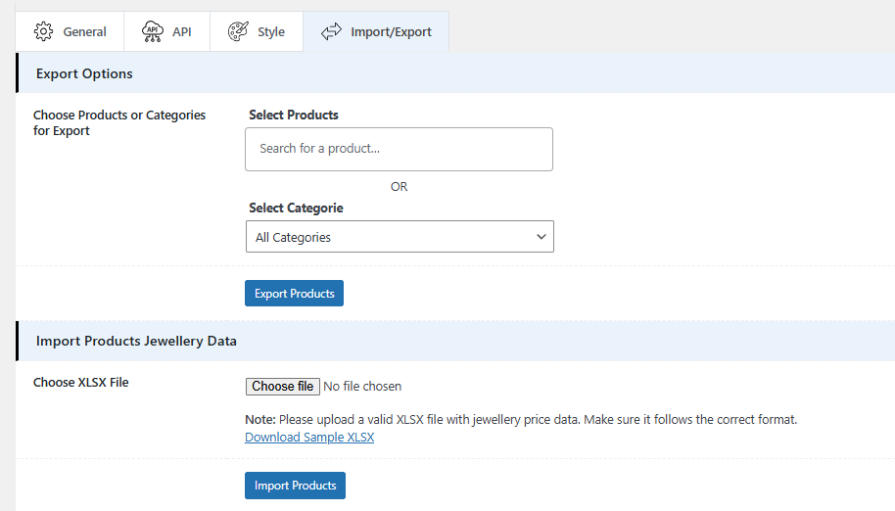Click the Select Products label

point(293,115)
